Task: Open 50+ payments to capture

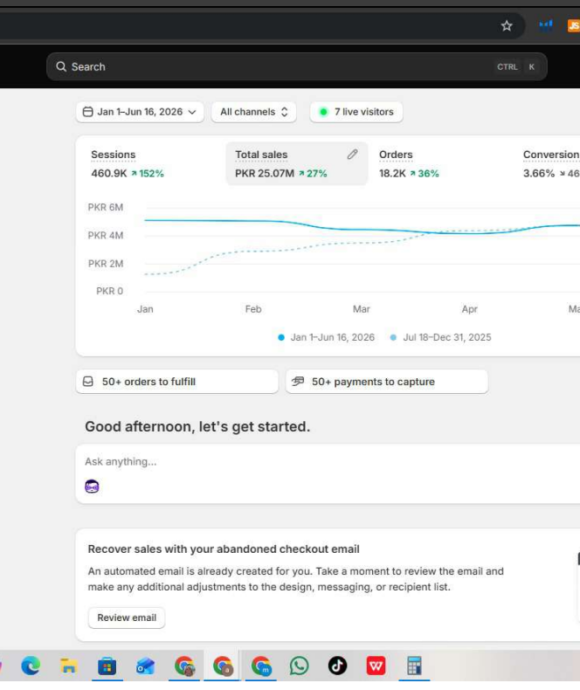Action: coord(387,382)
